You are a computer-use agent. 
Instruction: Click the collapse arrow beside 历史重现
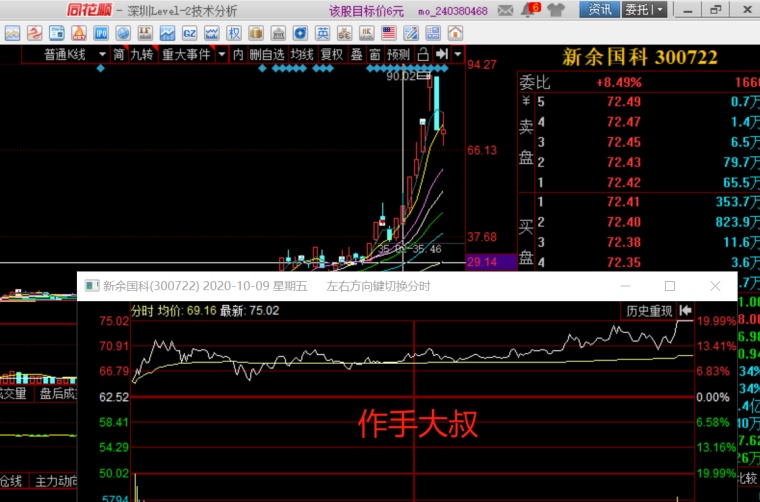tap(685, 310)
